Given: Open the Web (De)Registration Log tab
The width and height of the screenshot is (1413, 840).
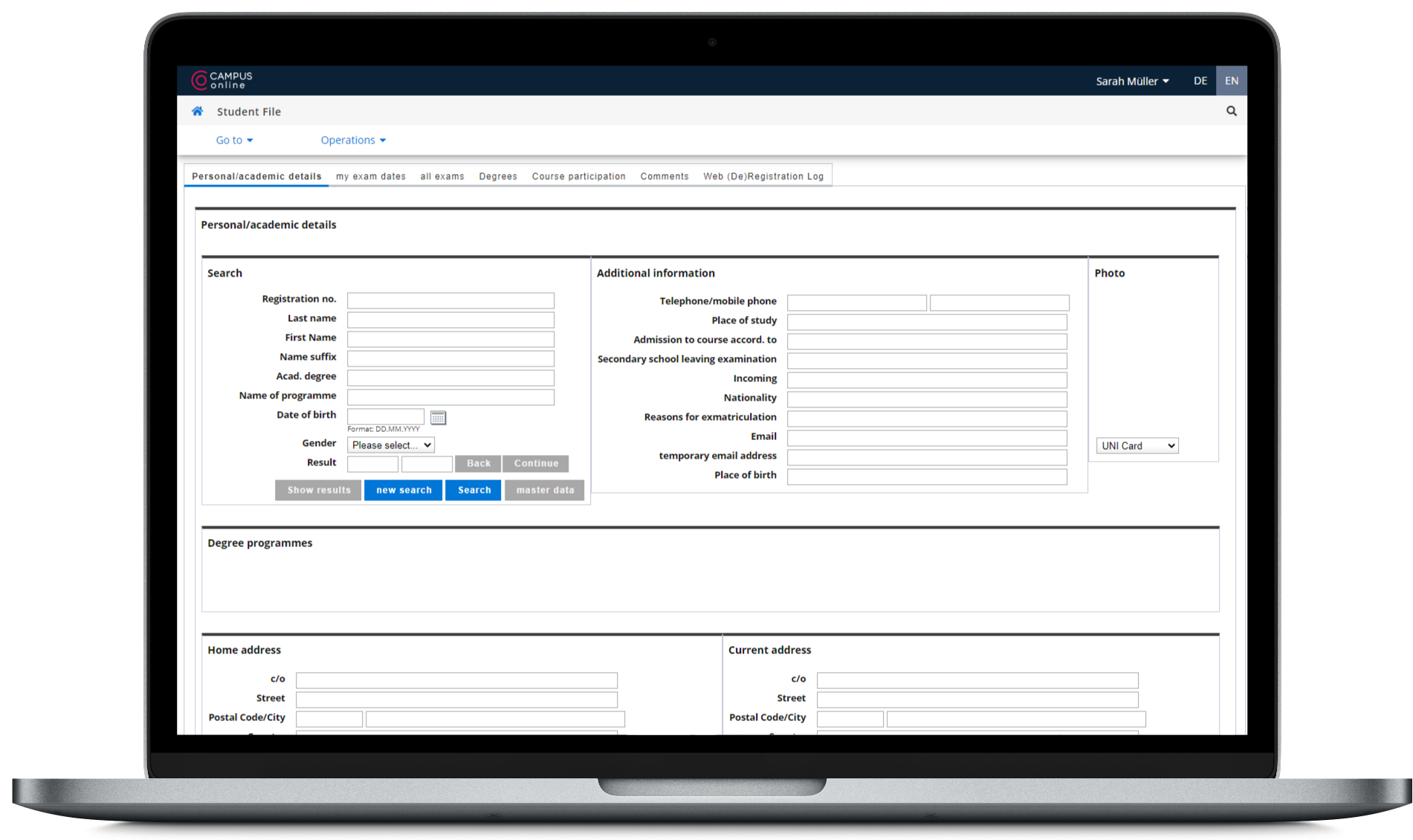Looking at the screenshot, I should pyautogui.click(x=763, y=176).
